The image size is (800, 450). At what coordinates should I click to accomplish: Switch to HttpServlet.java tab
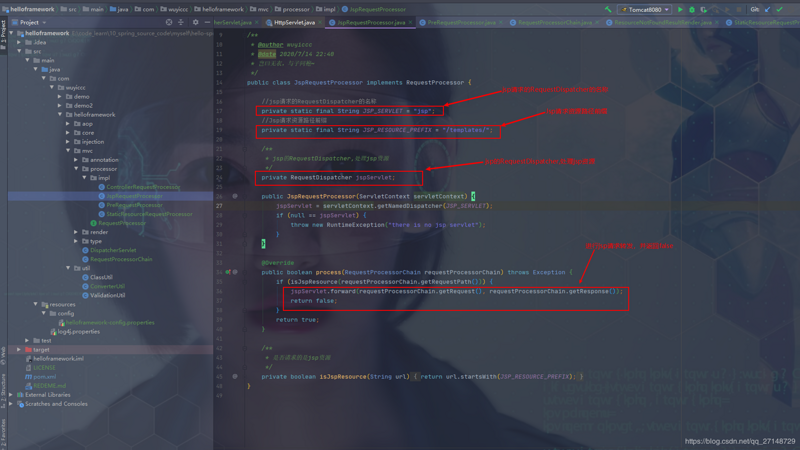[294, 22]
